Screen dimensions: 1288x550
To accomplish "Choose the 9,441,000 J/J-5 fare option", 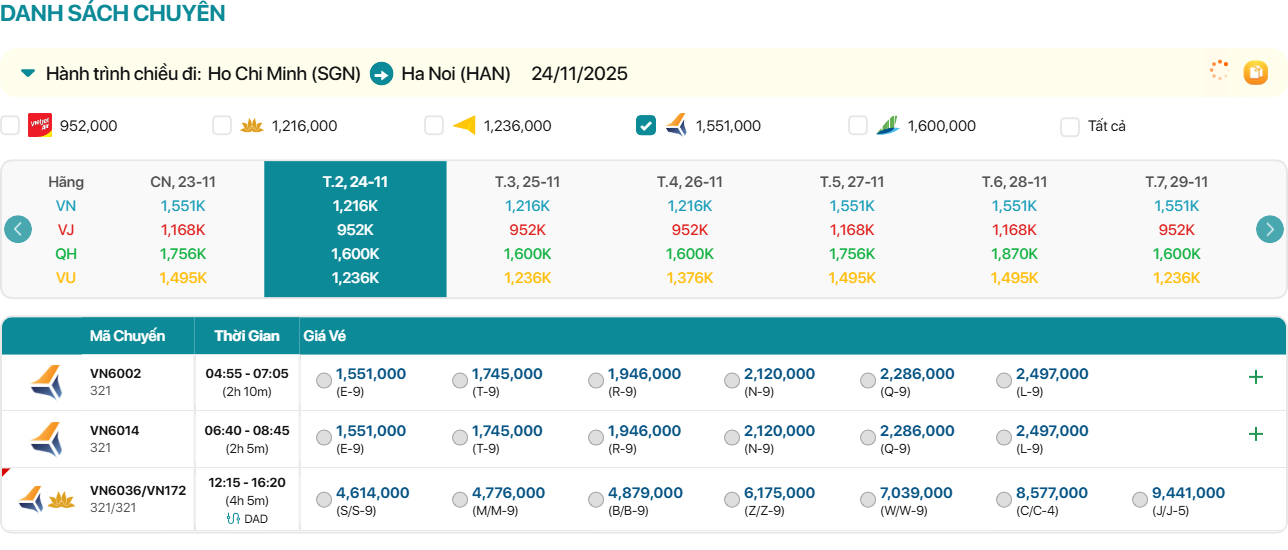I will [x=1140, y=500].
